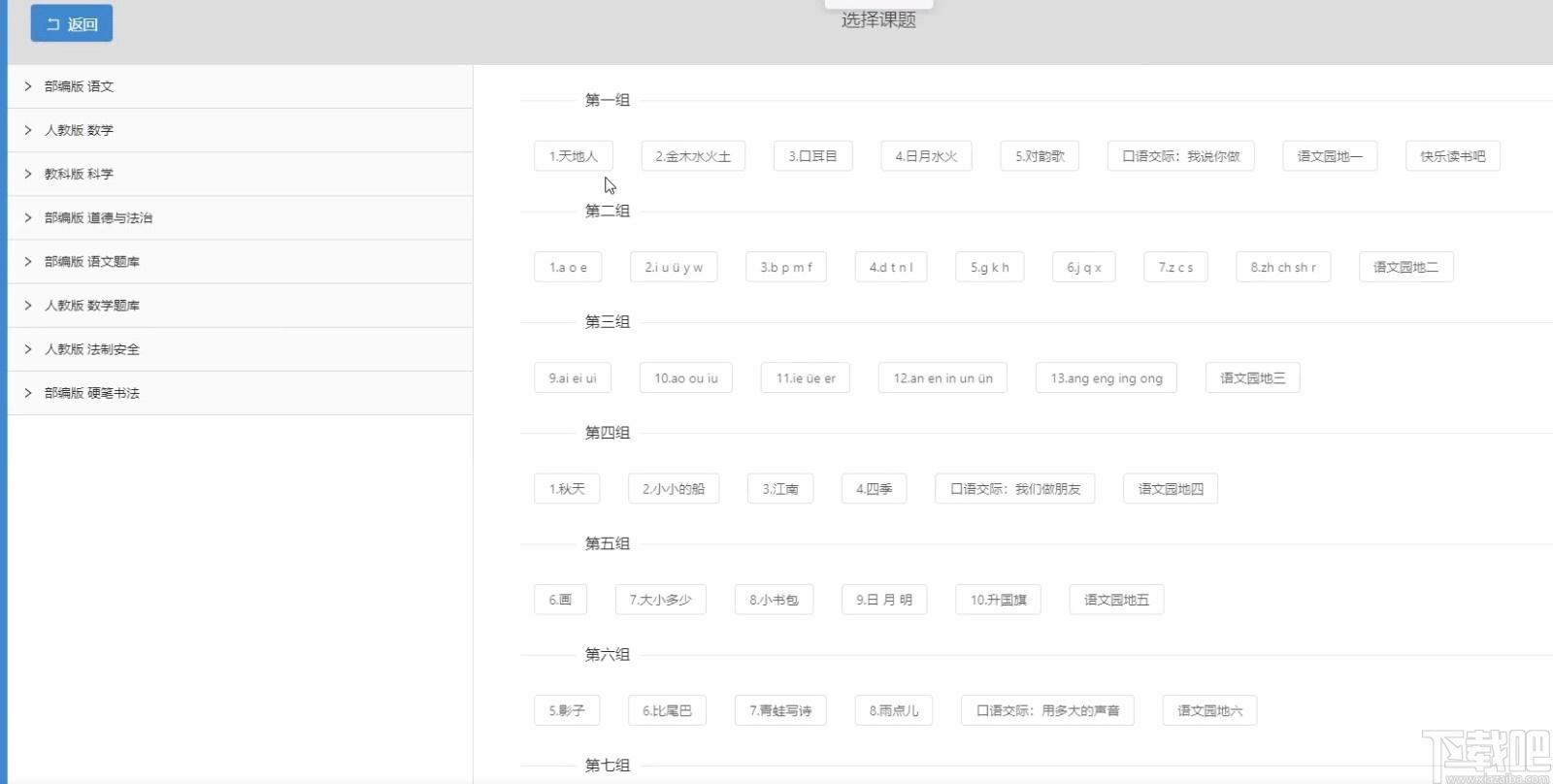Open lesson 2.金木水火土
The width and height of the screenshot is (1553, 784).
click(693, 156)
